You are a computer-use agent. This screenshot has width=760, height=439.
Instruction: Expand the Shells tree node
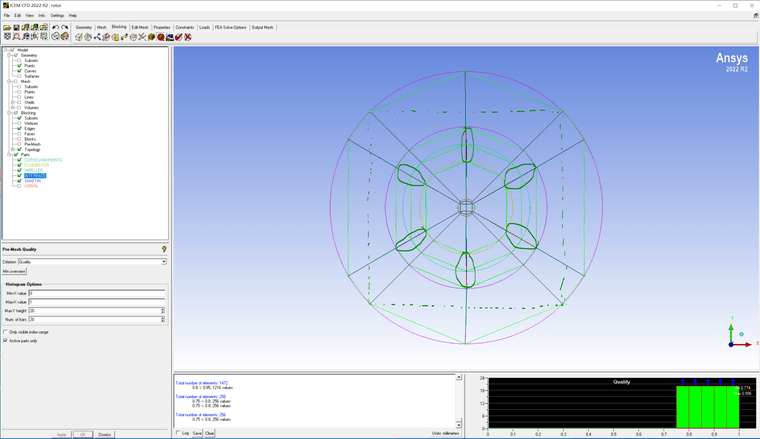(13, 102)
